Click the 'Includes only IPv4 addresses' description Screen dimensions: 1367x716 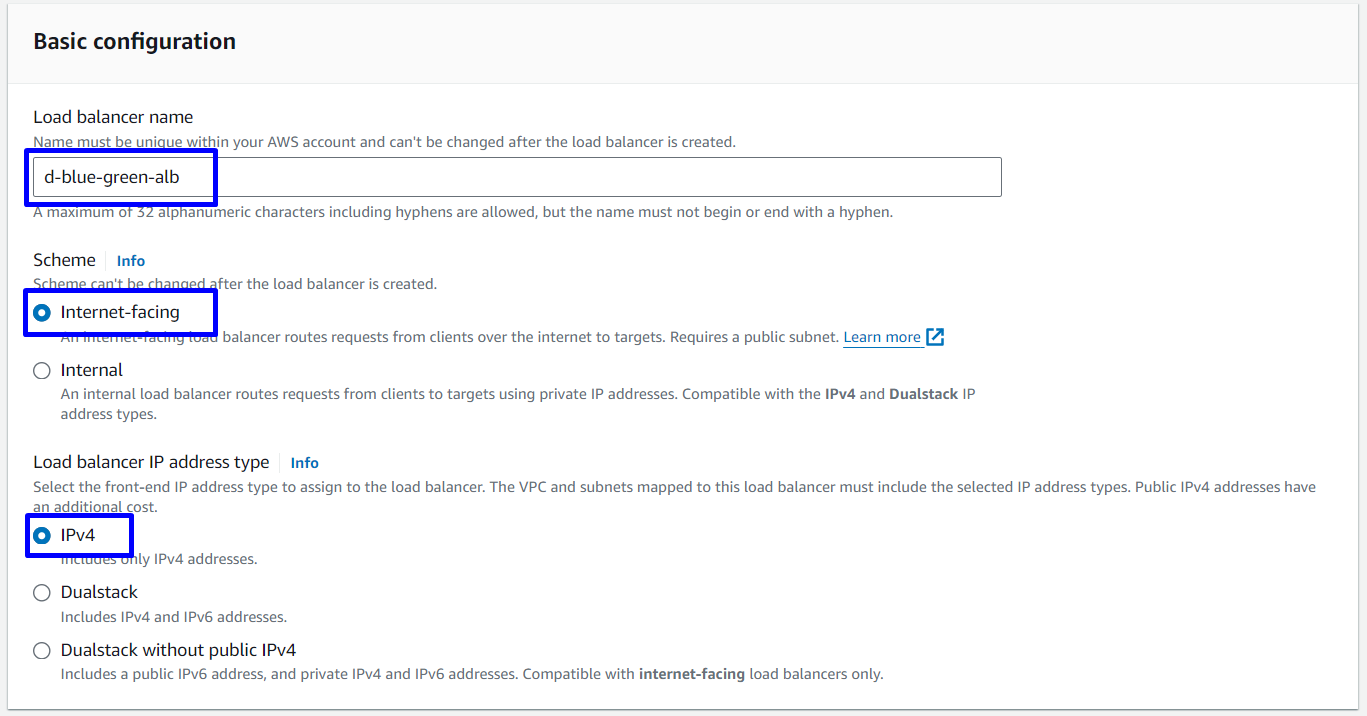(159, 559)
